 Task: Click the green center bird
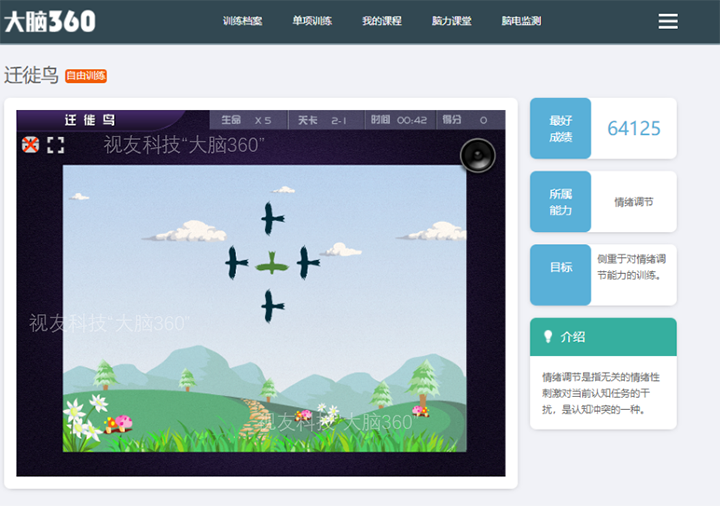point(272,264)
